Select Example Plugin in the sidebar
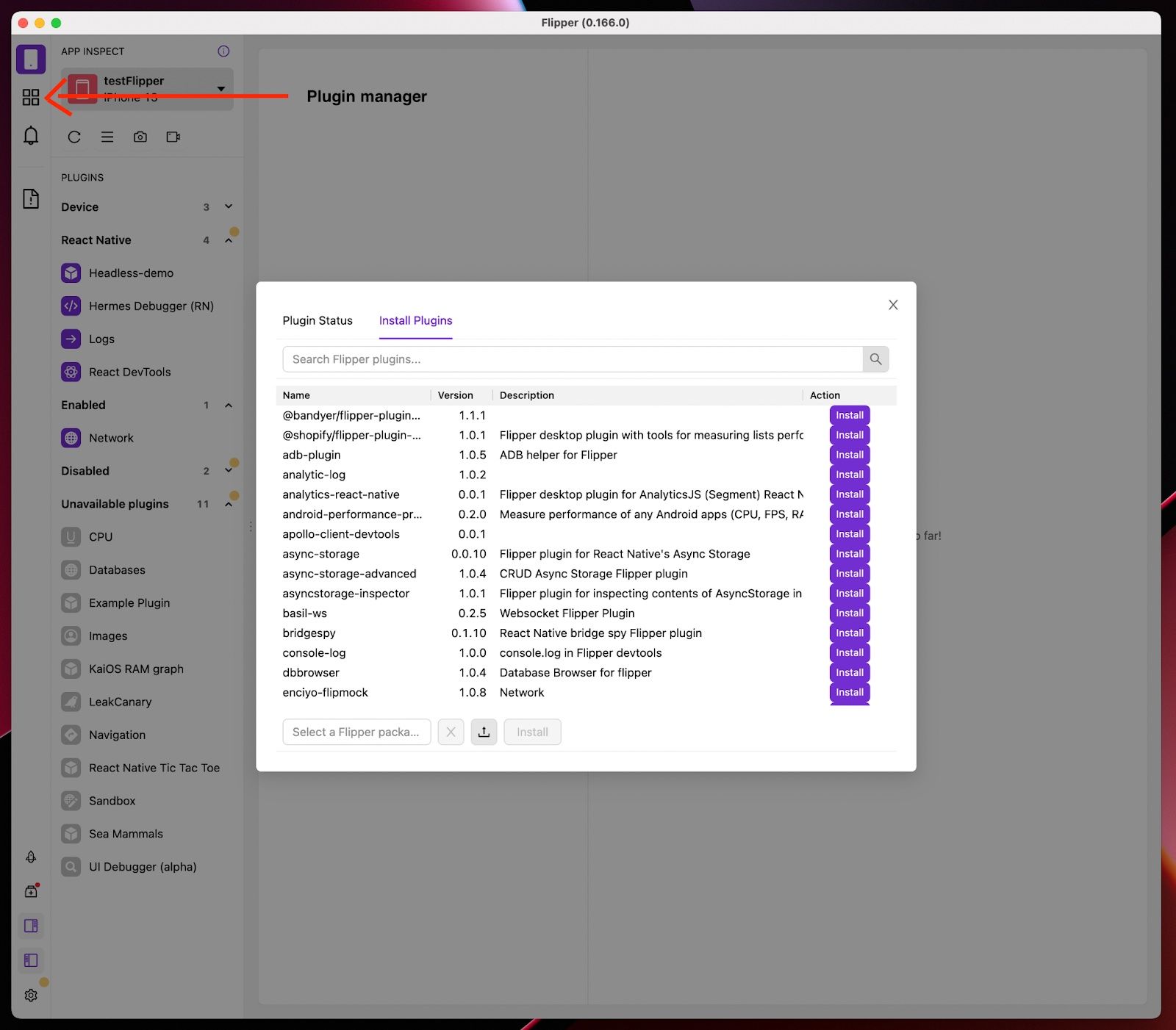1176x1030 pixels. pos(129,602)
